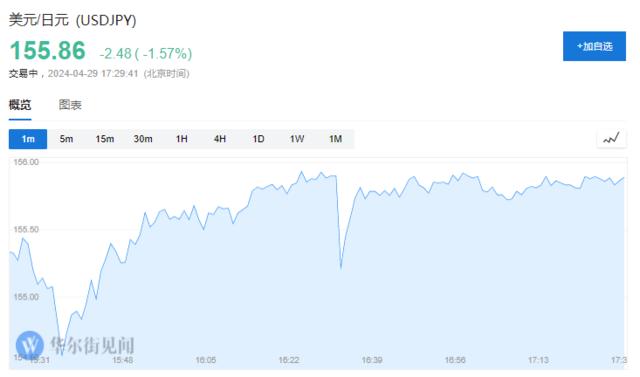The width and height of the screenshot is (640, 377).
Task: Switch to the 图表 chart tab
Action: pos(70,105)
